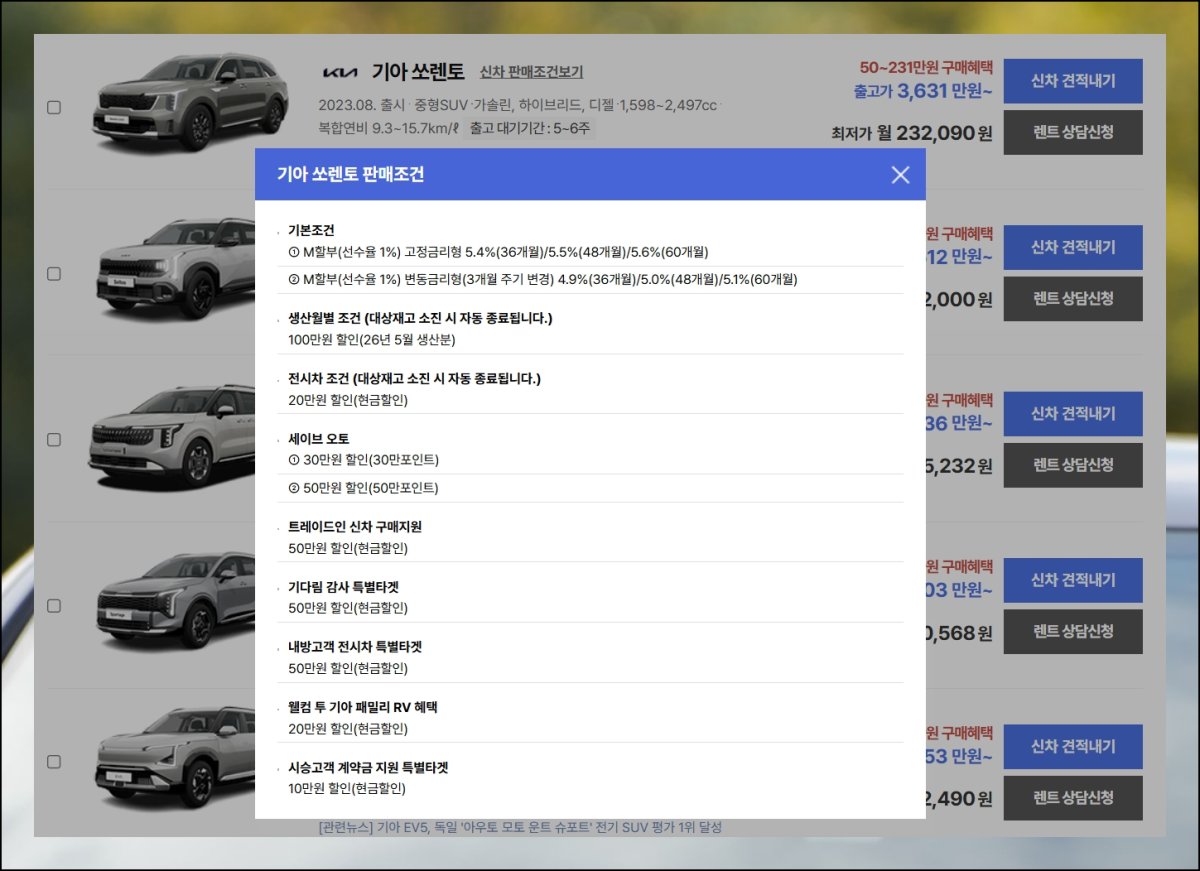The width and height of the screenshot is (1200, 871).
Task: Click 신차 견적내기 in the 0,568원 row
Action: [1073, 580]
